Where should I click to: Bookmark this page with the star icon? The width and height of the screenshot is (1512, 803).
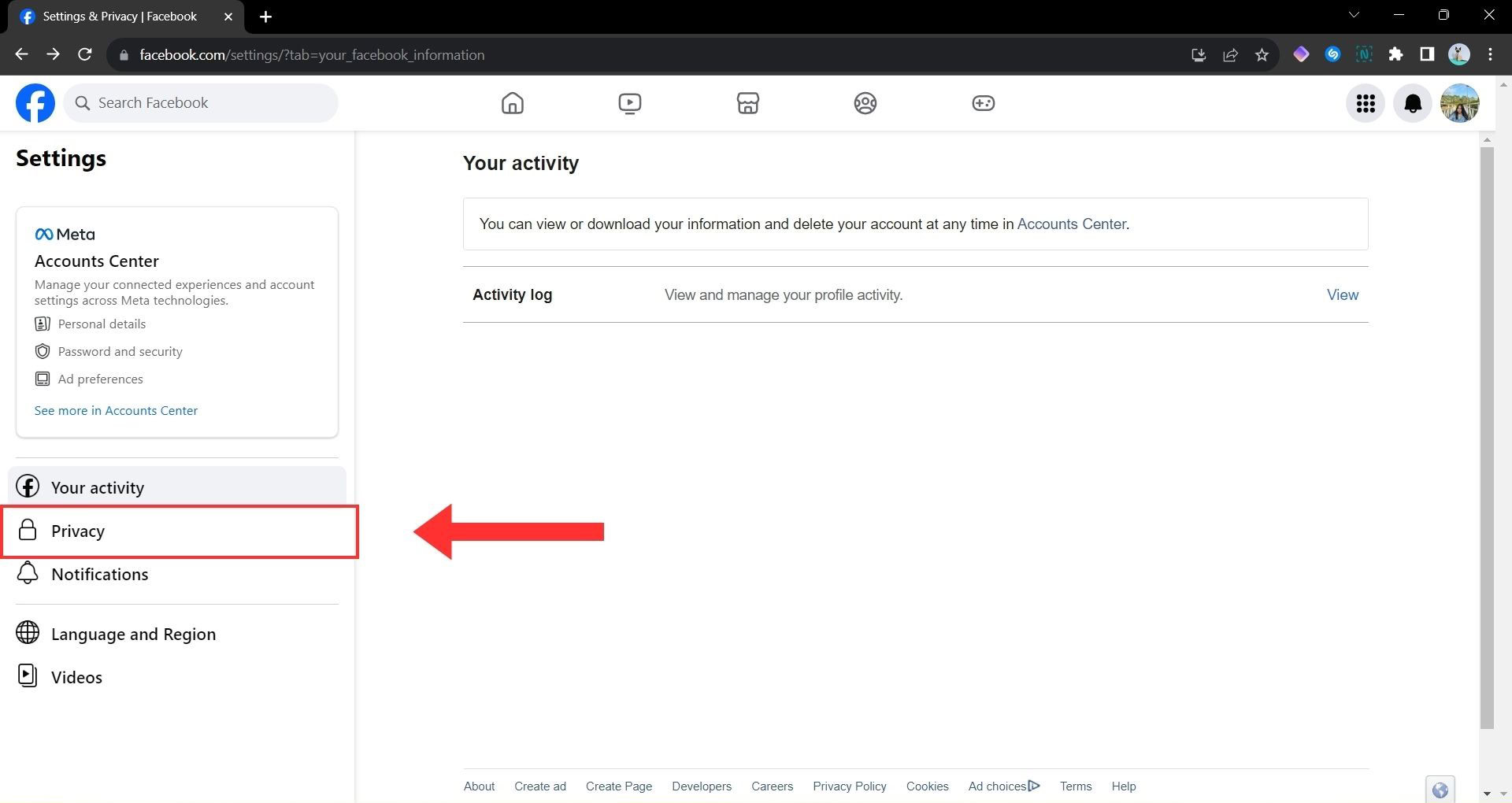click(x=1262, y=55)
